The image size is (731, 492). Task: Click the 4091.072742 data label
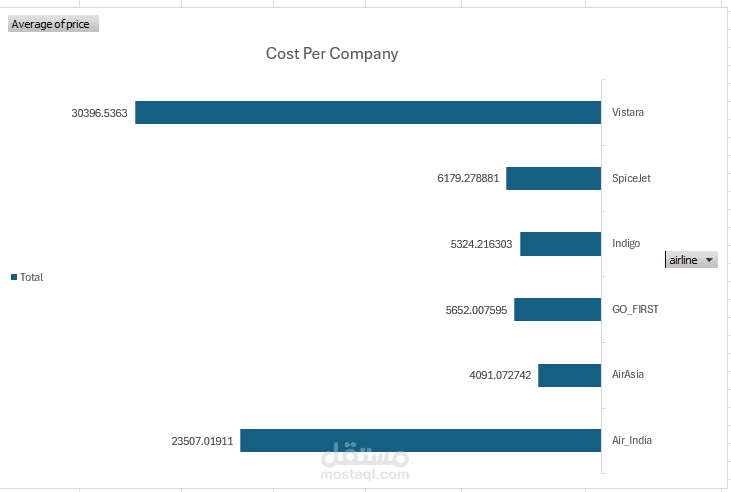tap(500, 375)
